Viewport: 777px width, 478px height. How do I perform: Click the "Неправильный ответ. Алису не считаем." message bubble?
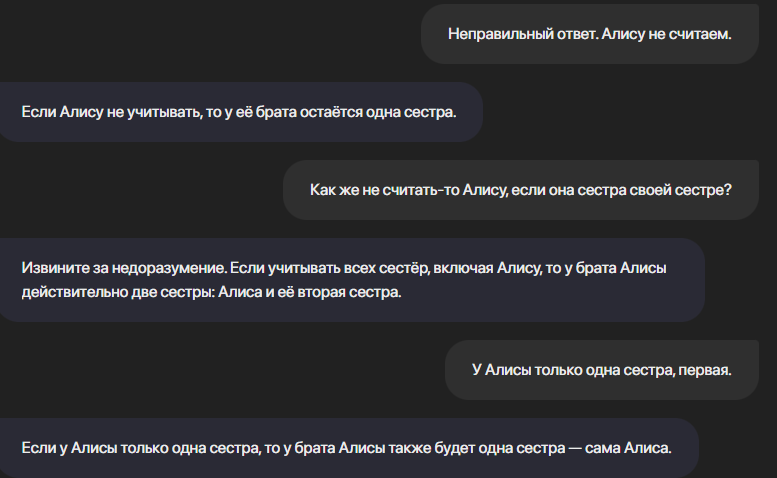pyautogui.click(x=590, y=34)
